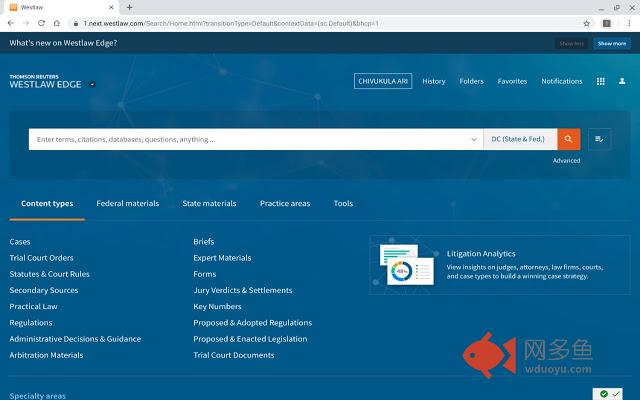Image resolution: width=640 pixels, height=400 pixels.
Task: Open the user profile icon
Action: [x=622, y=81]
